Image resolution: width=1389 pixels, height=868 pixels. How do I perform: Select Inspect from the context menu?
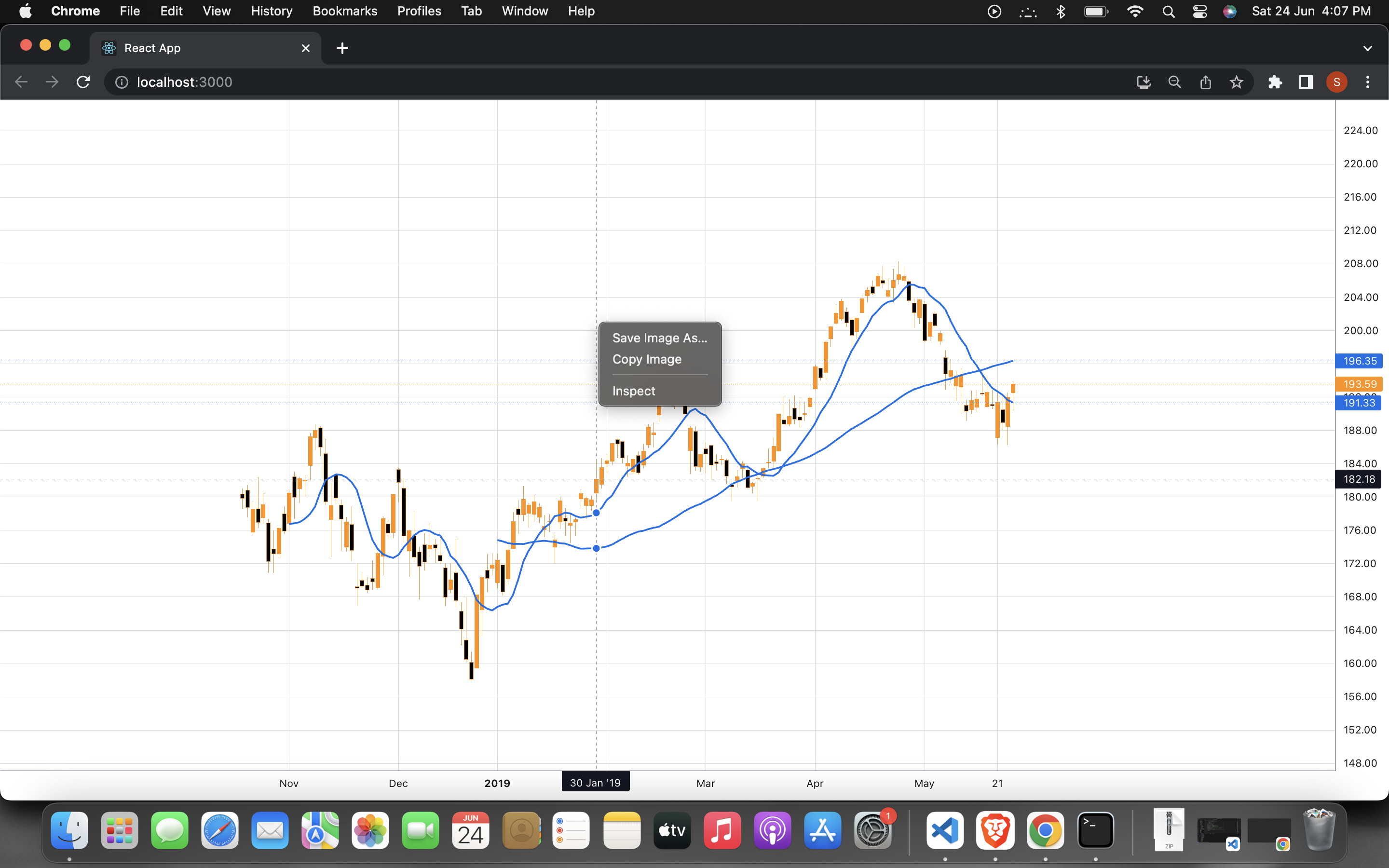coord(633,391)
